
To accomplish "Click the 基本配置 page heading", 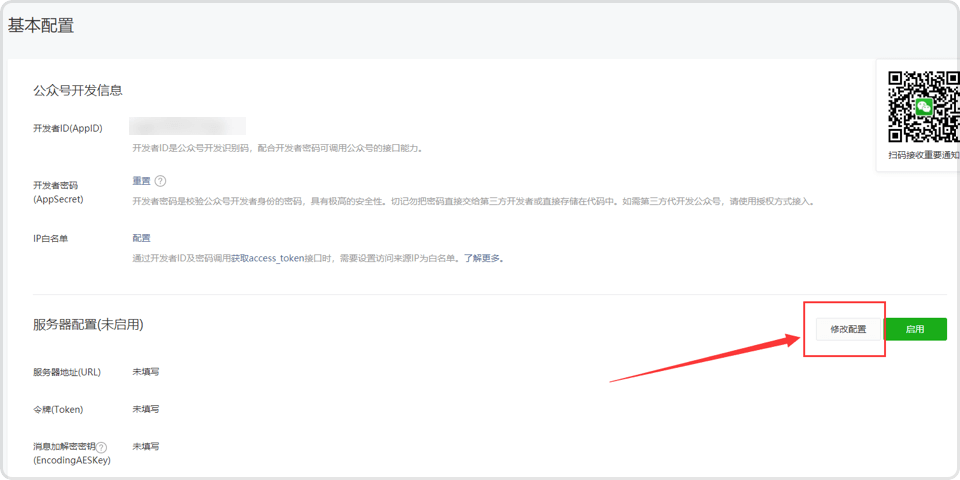I will (41, 26).
